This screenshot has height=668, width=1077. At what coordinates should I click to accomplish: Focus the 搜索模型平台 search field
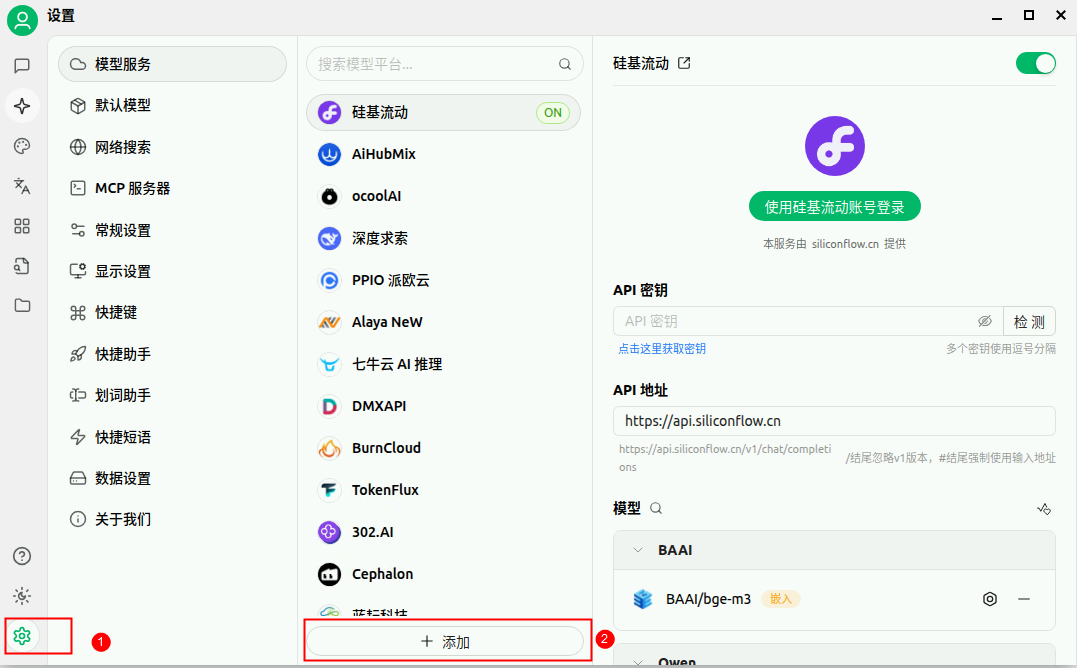click(x=445, y=65)
